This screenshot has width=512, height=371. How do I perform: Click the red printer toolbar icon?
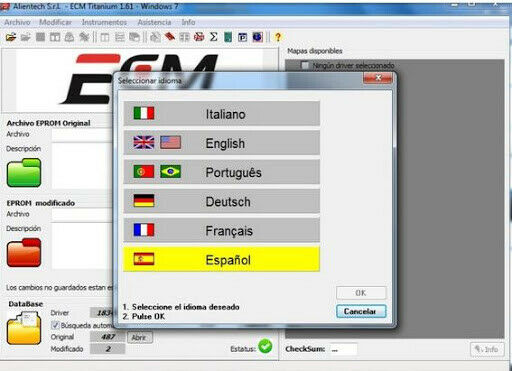coord(199,37)
